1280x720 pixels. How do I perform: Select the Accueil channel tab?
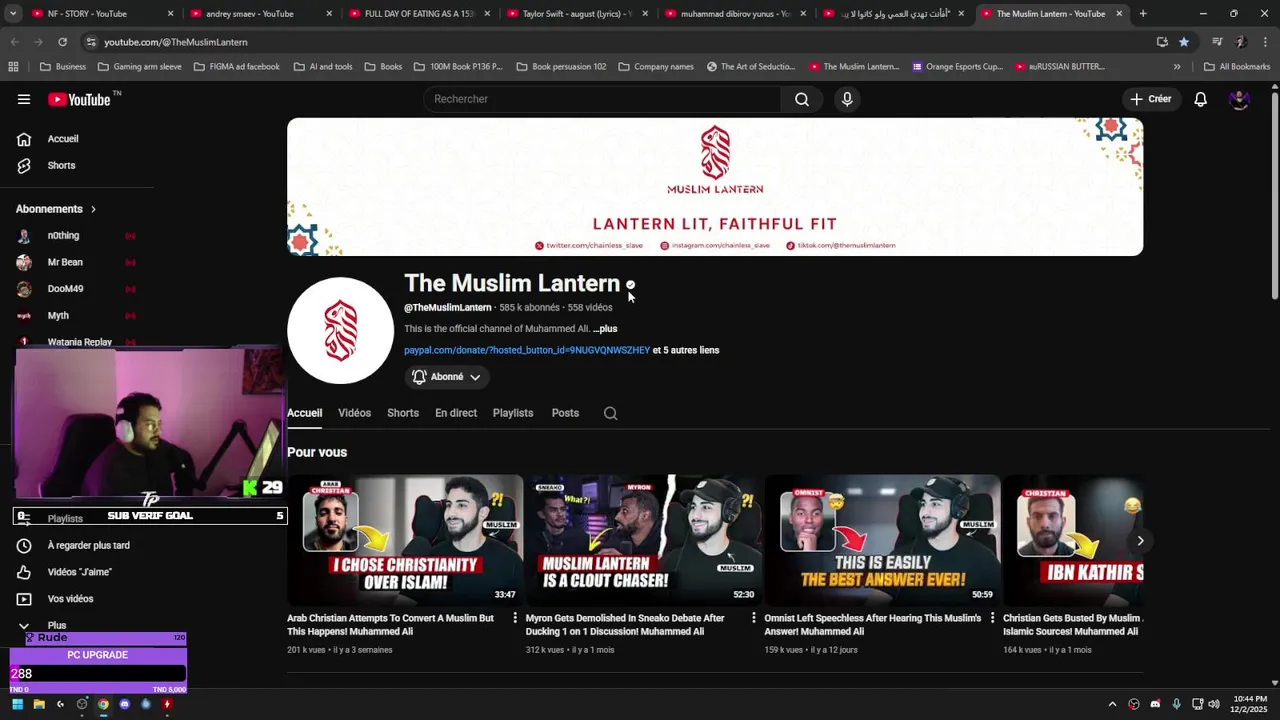tap(304, 413)
